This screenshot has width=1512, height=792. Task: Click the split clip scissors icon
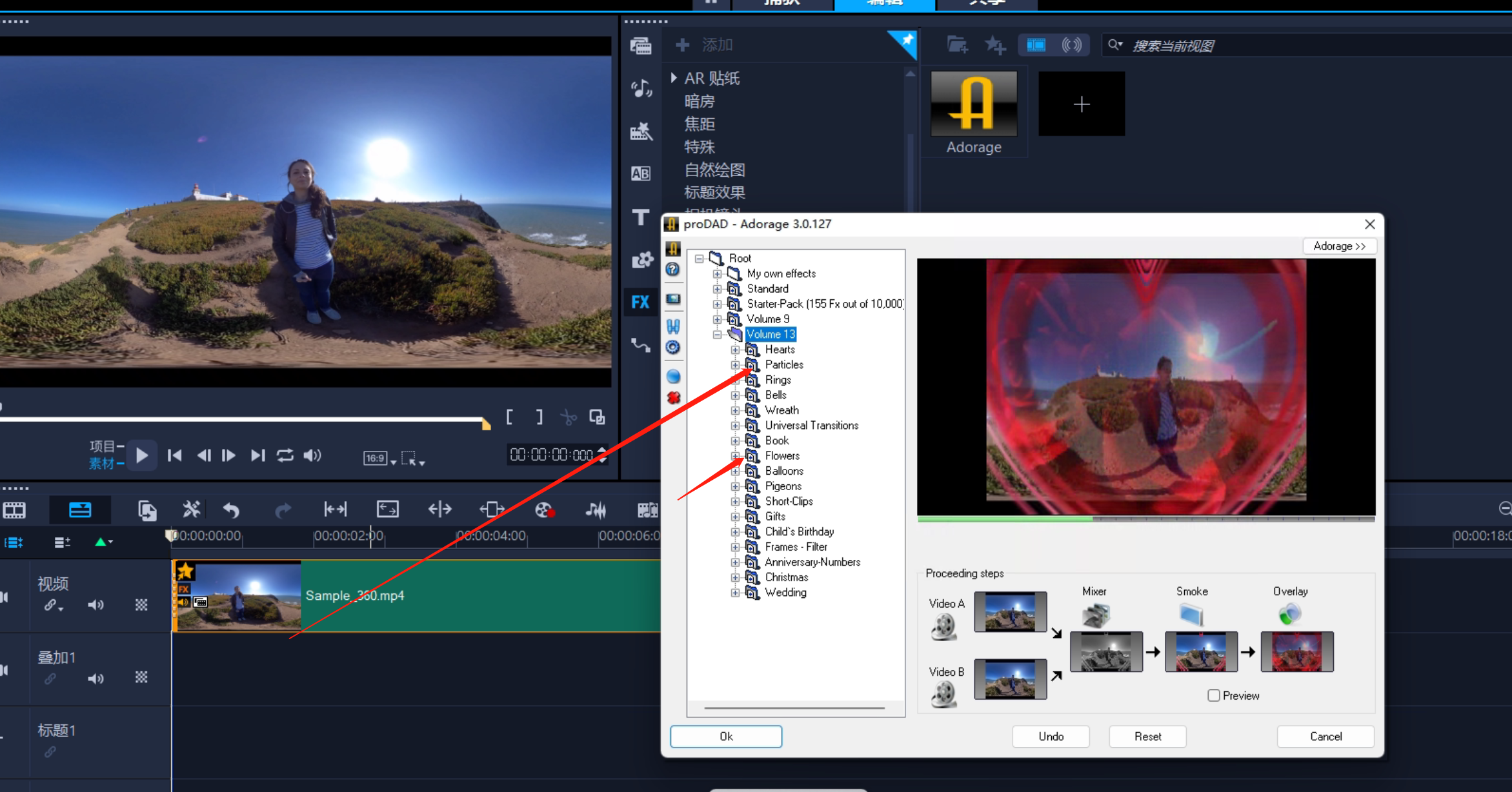[x=568, y=417]
